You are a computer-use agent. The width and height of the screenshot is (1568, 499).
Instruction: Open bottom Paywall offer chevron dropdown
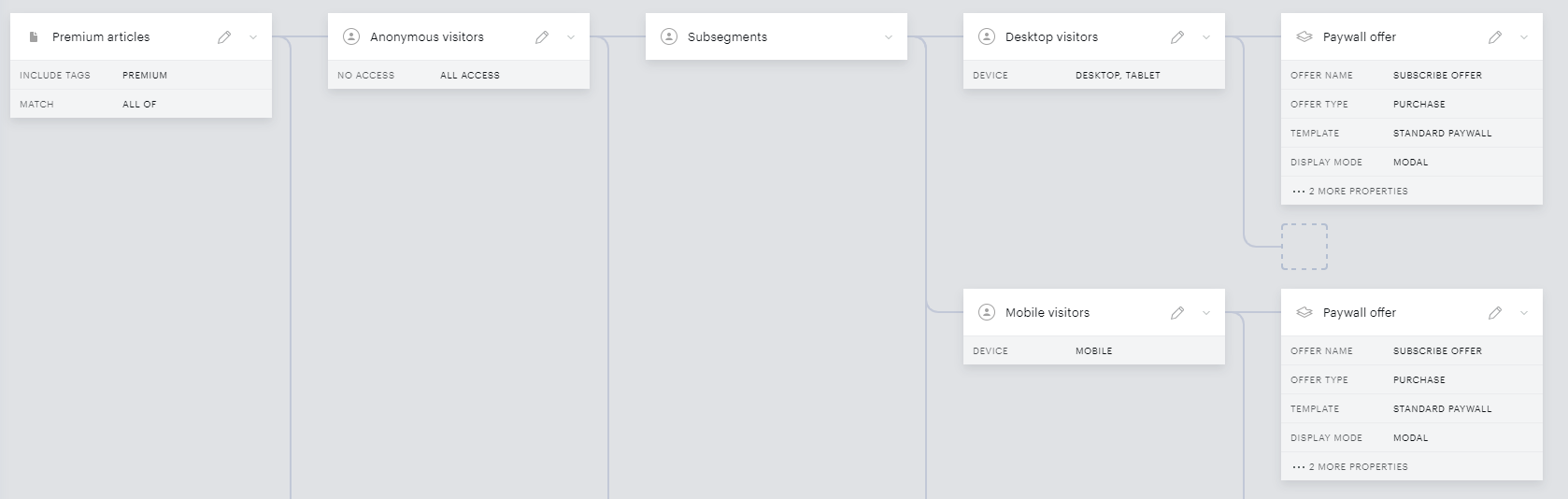click(x=1524, y=313)
